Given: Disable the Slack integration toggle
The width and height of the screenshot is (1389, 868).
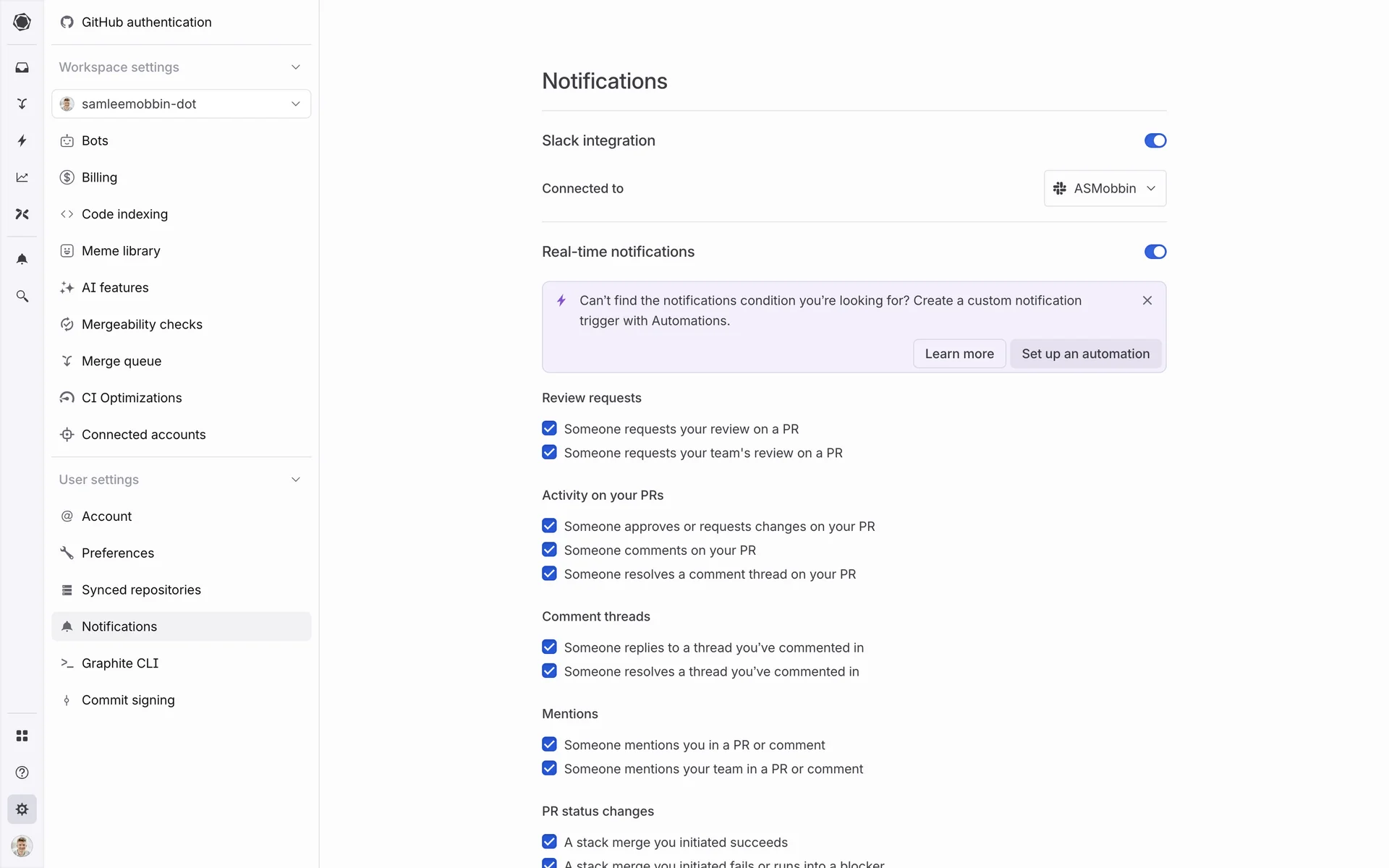Looking at the screenshot, I should pyautogui.click(x=1155, y=140).
